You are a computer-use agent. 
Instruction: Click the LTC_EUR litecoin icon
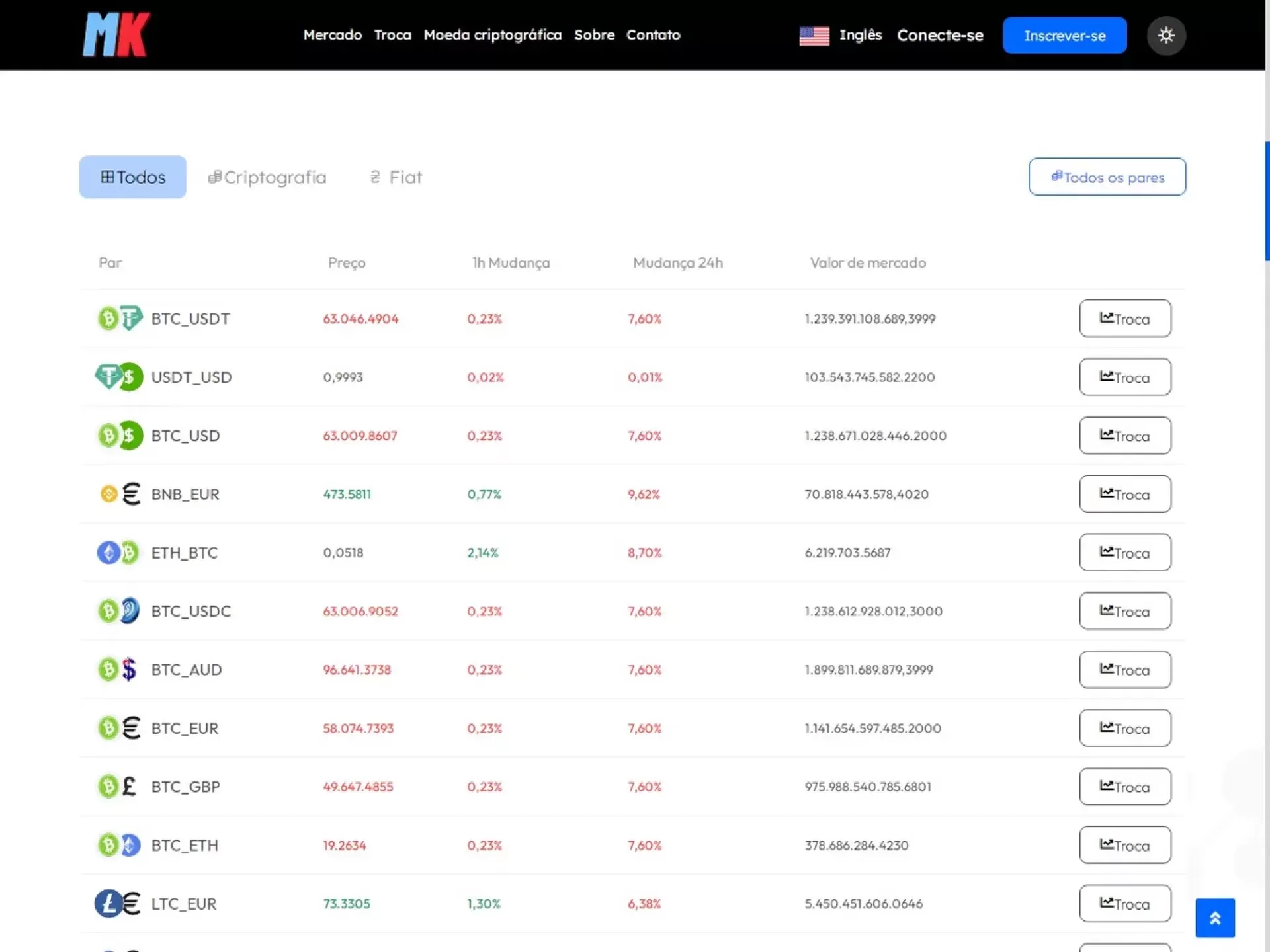108,904
